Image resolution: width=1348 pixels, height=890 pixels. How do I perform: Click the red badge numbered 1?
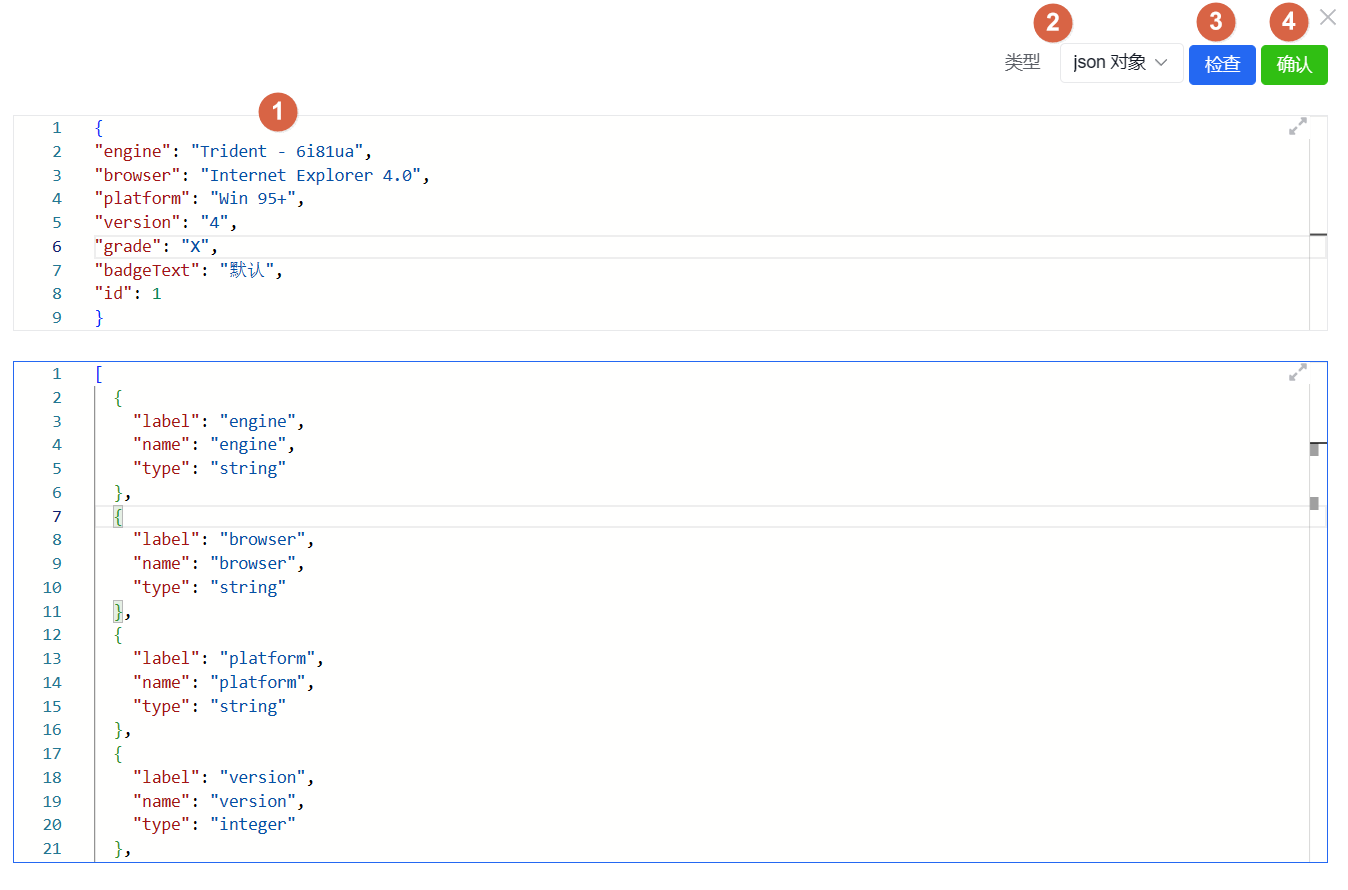coord(278,111)
